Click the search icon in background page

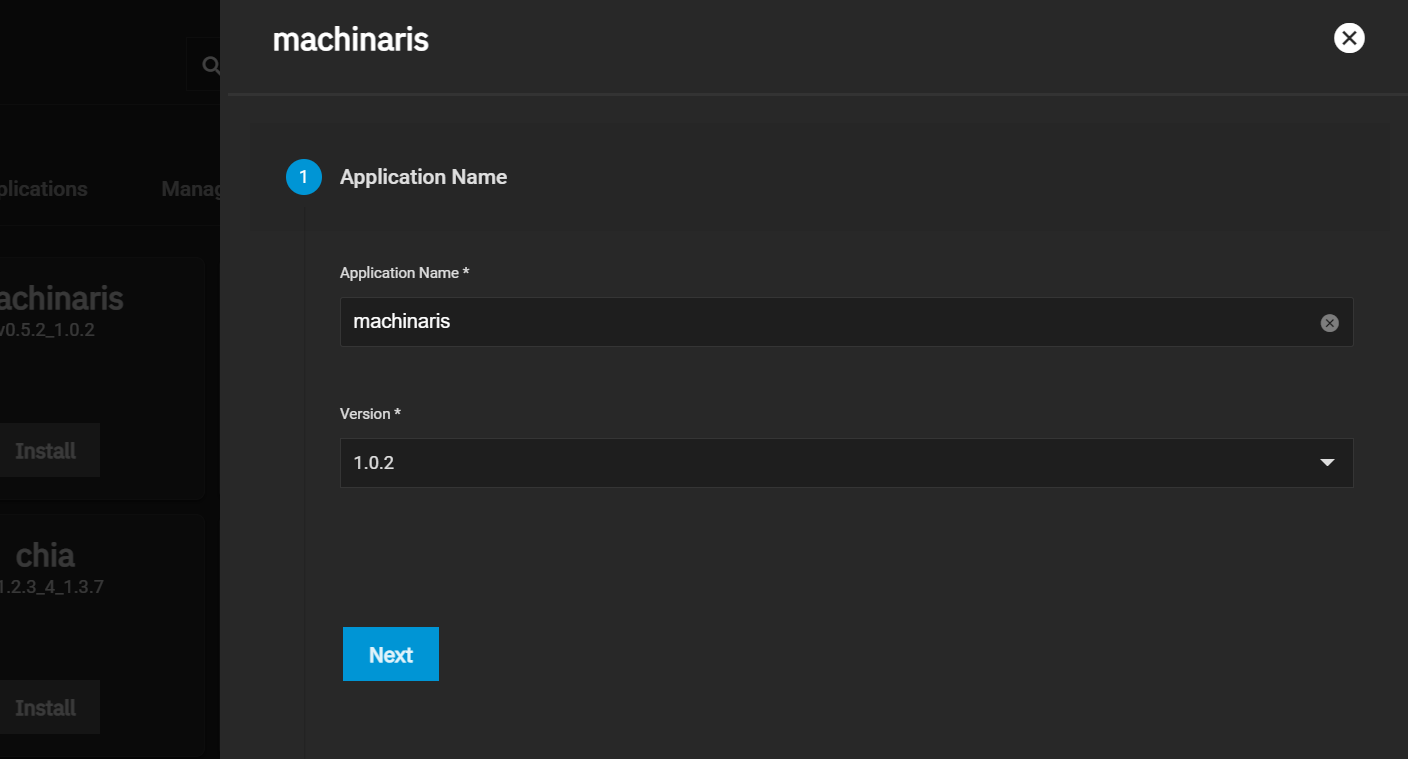(210, 65)
